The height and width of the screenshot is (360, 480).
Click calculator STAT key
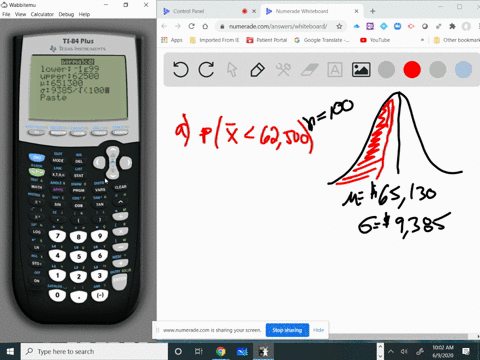[x=79, y=176]
